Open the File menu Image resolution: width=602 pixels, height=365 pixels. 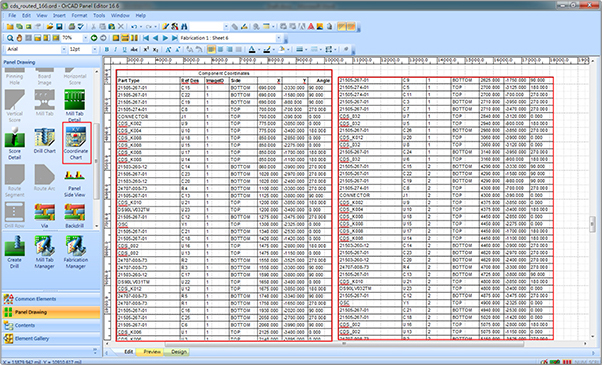coord(12,15)
